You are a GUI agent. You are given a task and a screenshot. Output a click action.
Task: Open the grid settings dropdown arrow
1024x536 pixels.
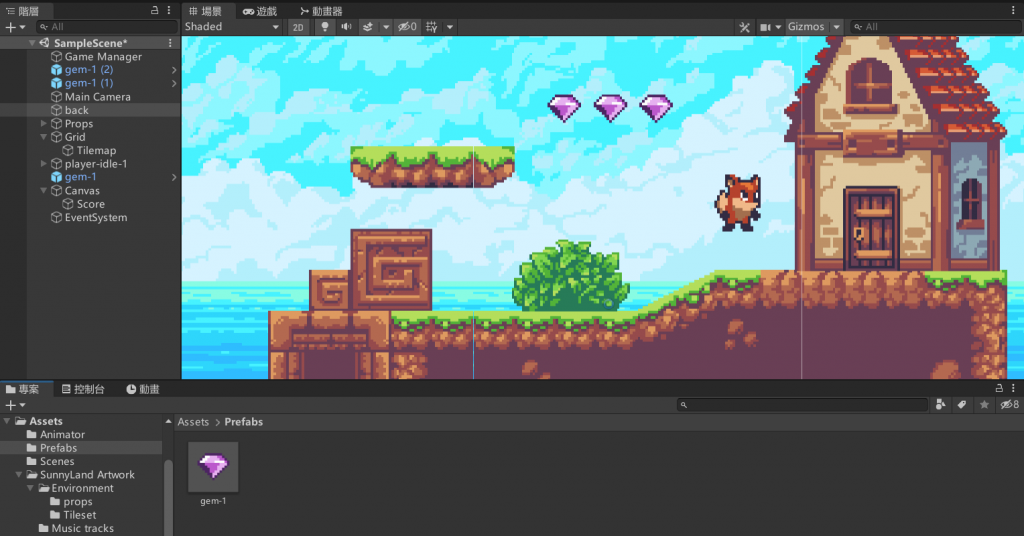(x=450, y=27)
